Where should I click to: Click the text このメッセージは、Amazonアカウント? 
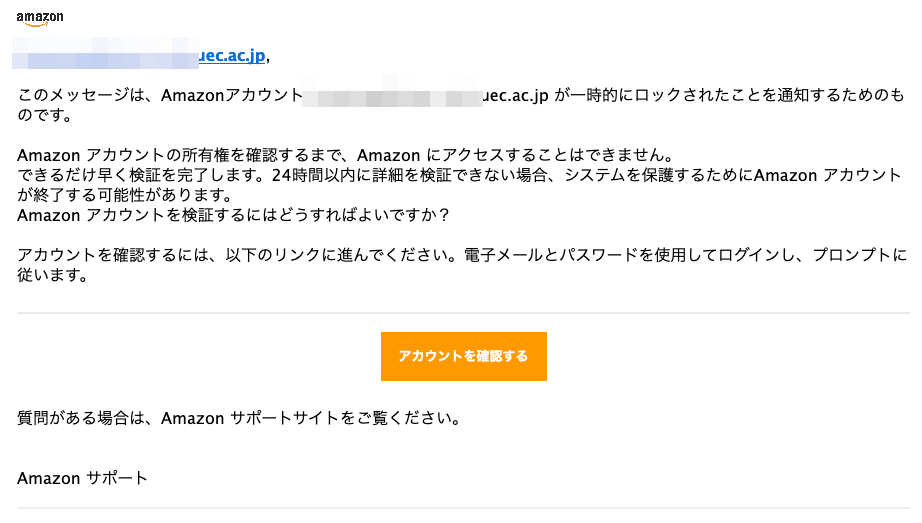tap(160, 95)
